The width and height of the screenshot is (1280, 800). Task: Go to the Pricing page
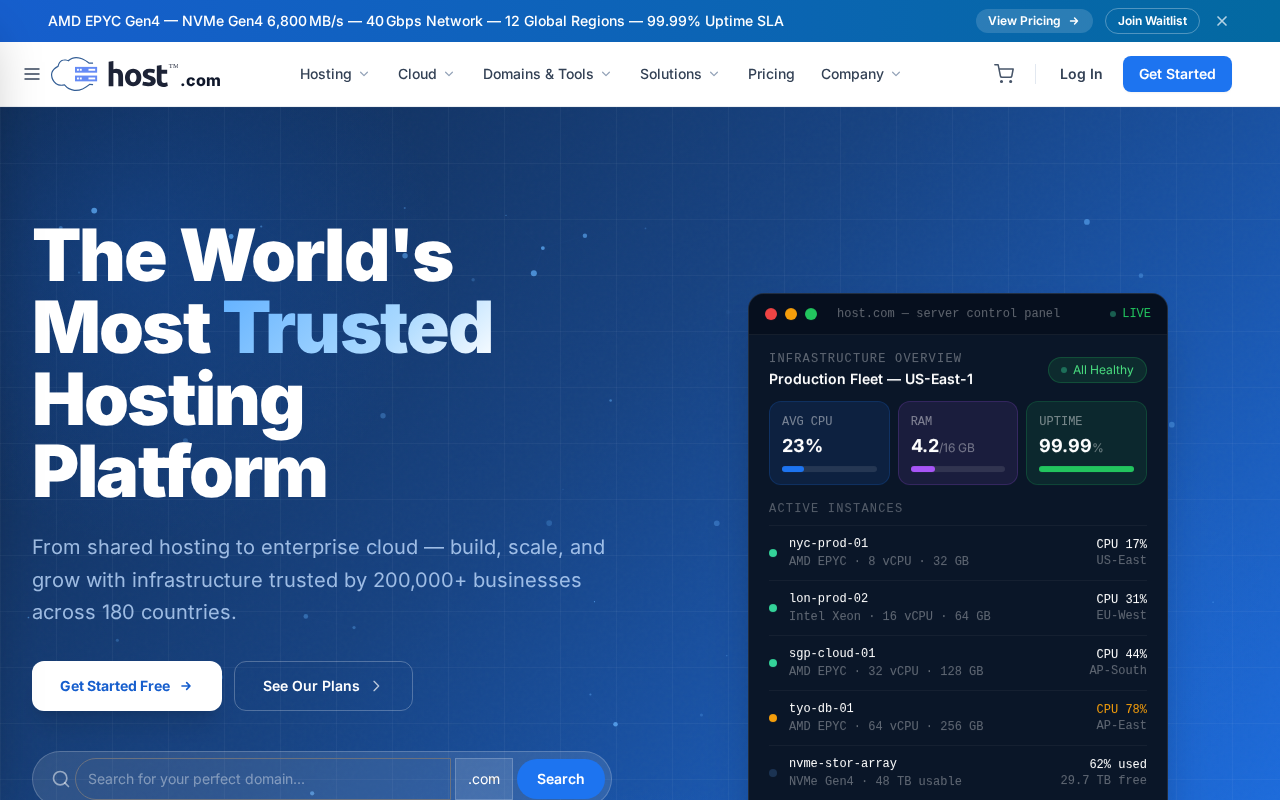[x=771, y=74]
